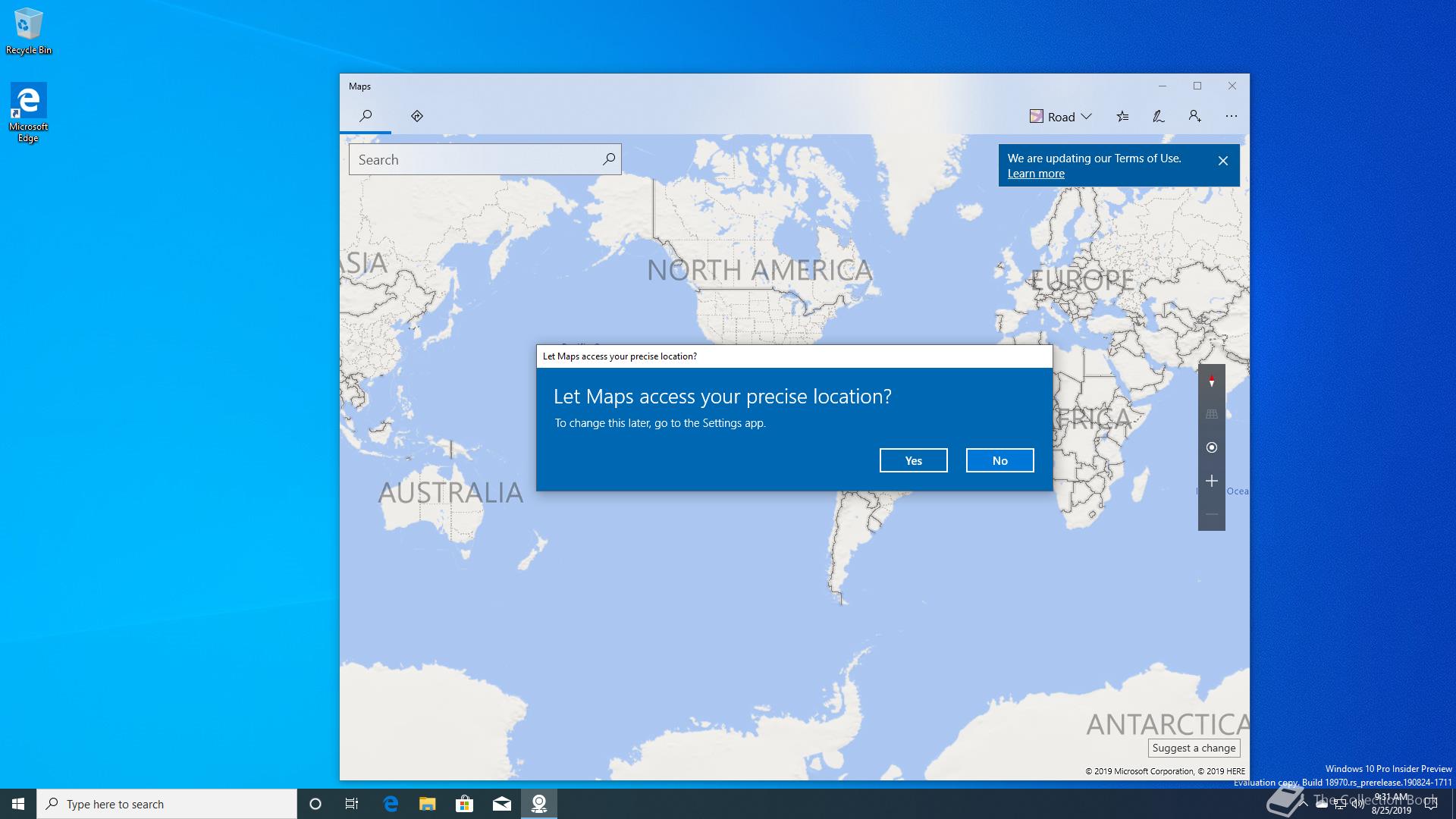Image resolution: width=1456 pixels, height=819 pixels.
Task: Zoom out with the minus button
Action: [1212, 514]
